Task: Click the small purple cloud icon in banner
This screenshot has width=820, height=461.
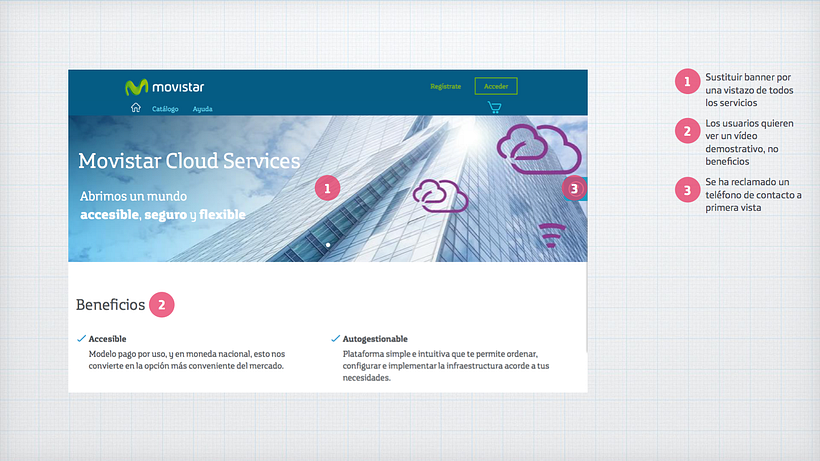Action: coord(440,196)
